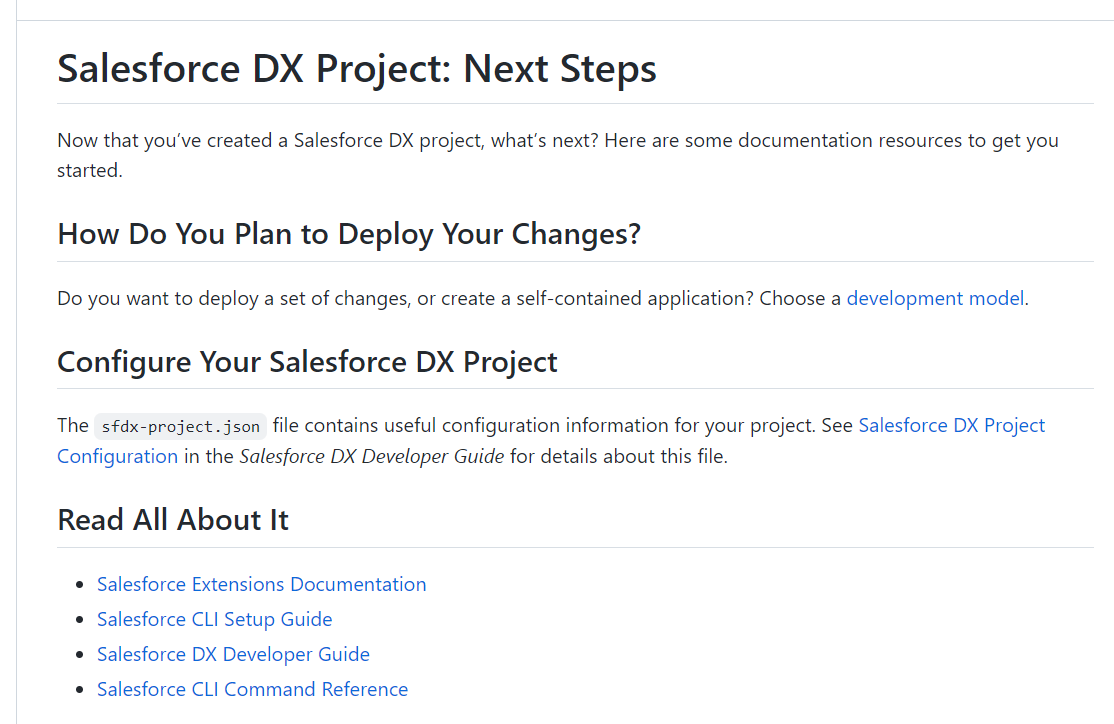Follow the Salesforce CLI Setup Guide link

(214, 619)
